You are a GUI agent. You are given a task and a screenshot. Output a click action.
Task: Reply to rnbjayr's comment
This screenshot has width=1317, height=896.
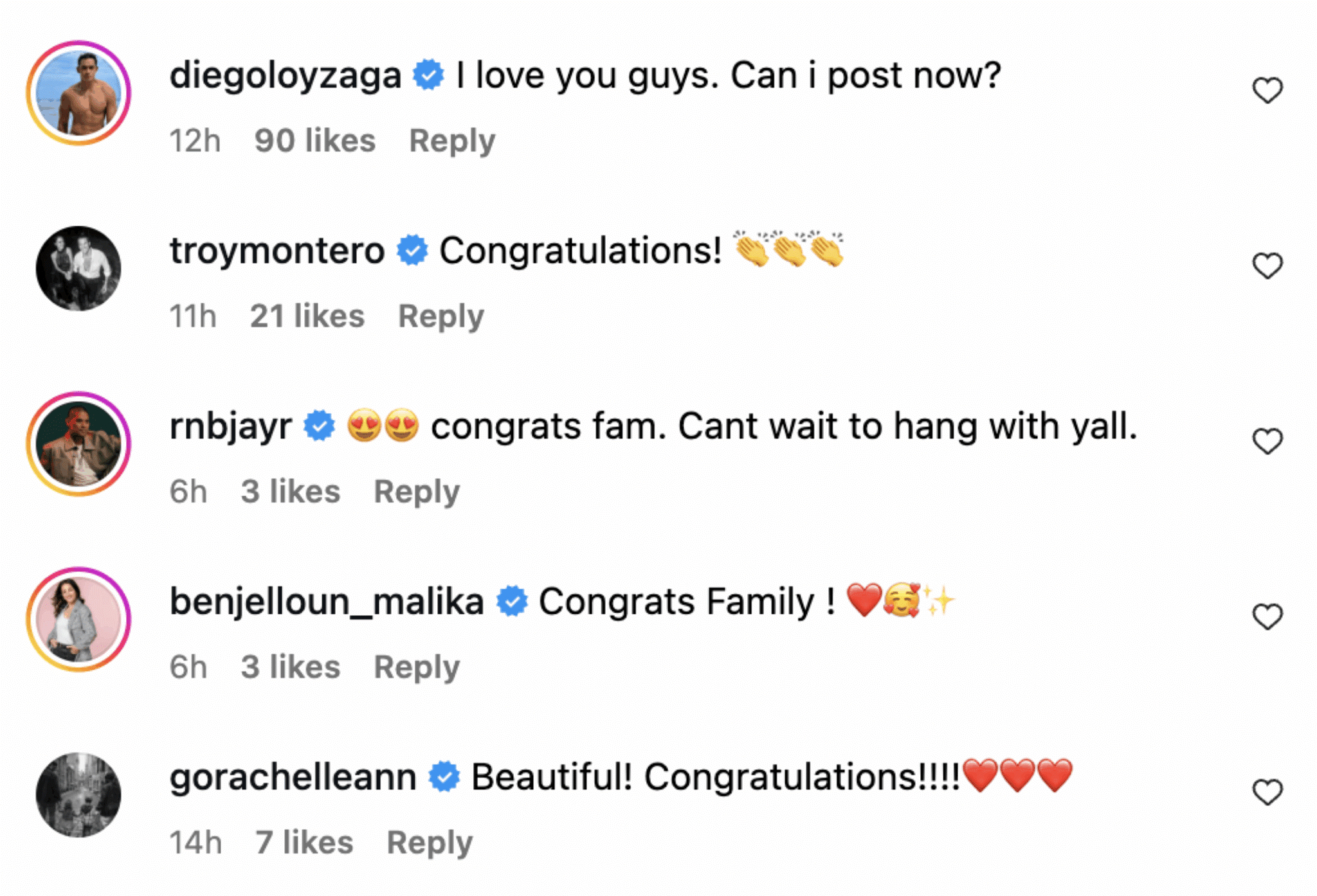tap(417, 490)
